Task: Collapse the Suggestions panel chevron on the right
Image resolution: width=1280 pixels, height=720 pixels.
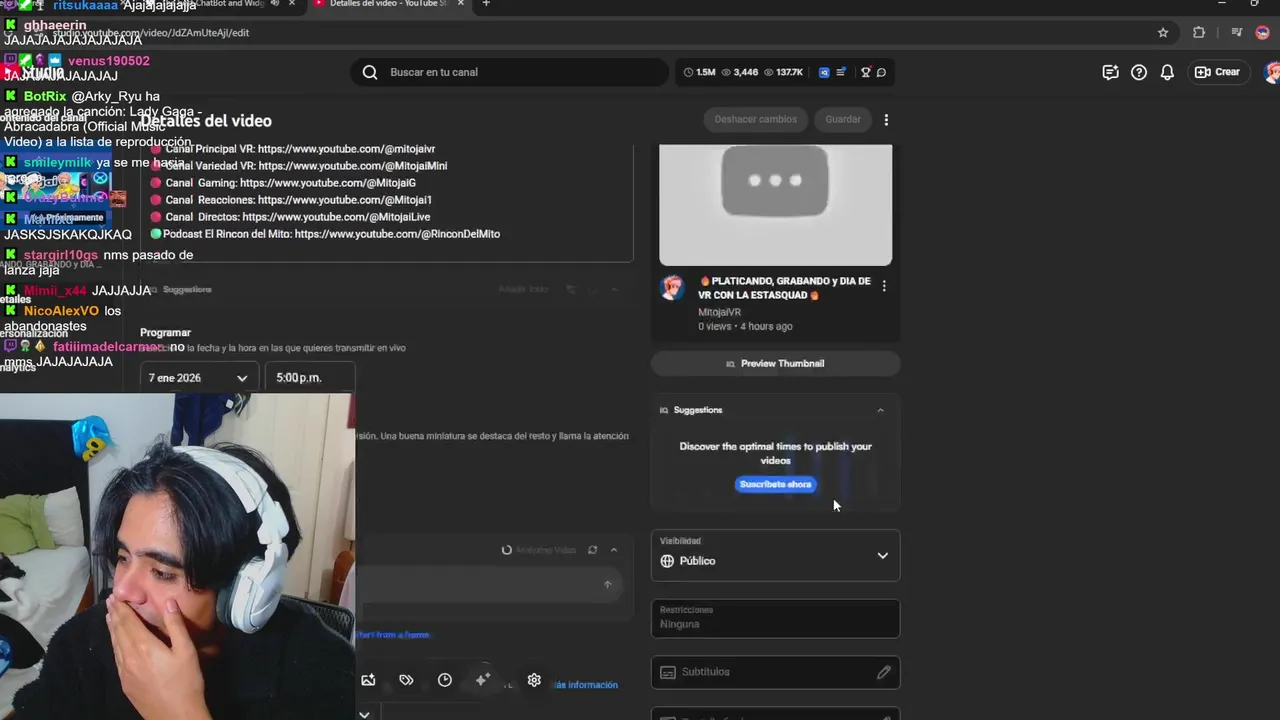Action: click(880, 410)
